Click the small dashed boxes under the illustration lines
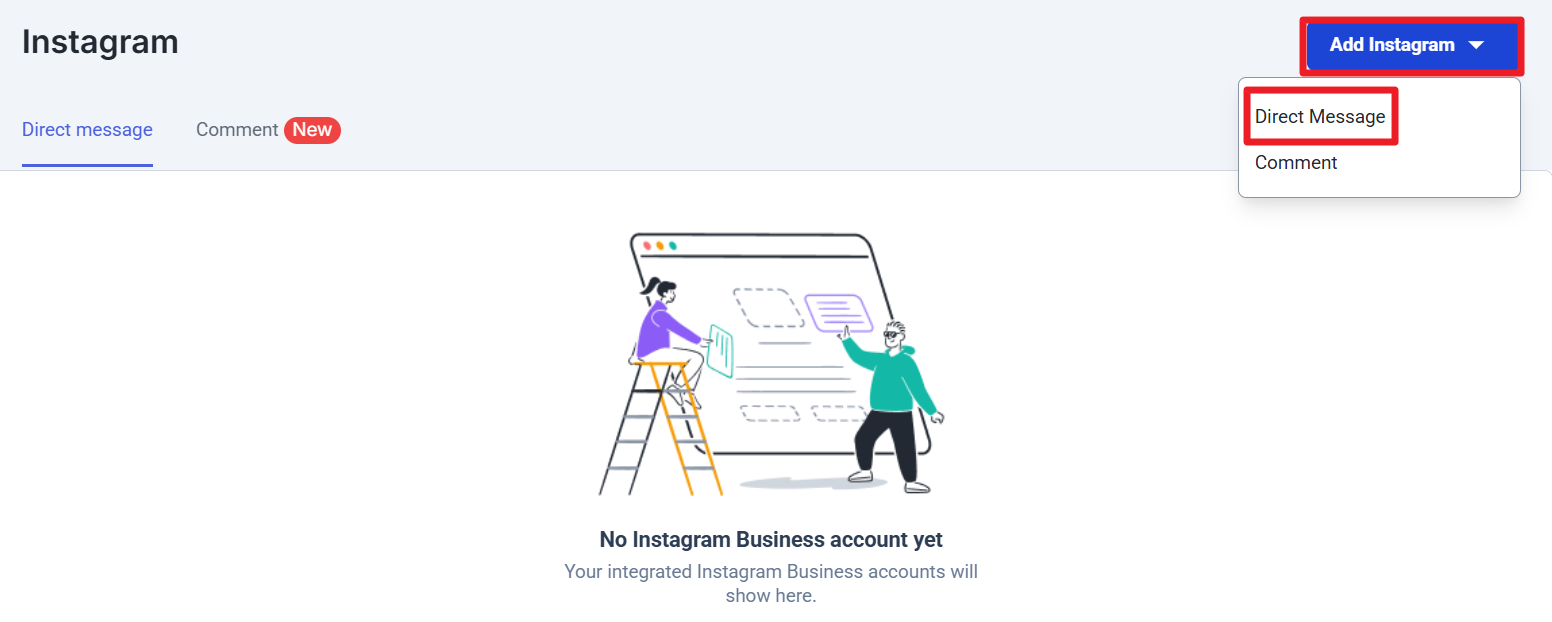The image size is (1552, 622). pyautogui.click(x=769, y=413)
